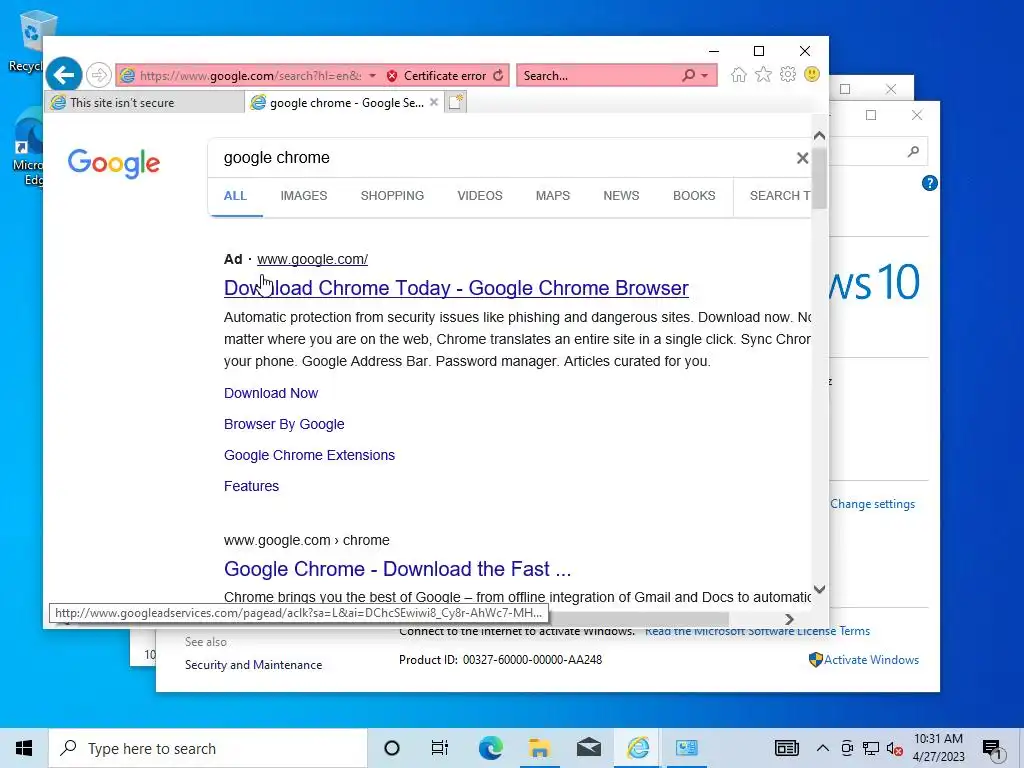Image resolution: width=1024 pixels, height=768 pixels.
Task: Click the www.google.com/ ad URL
Action: coord(312,259)
